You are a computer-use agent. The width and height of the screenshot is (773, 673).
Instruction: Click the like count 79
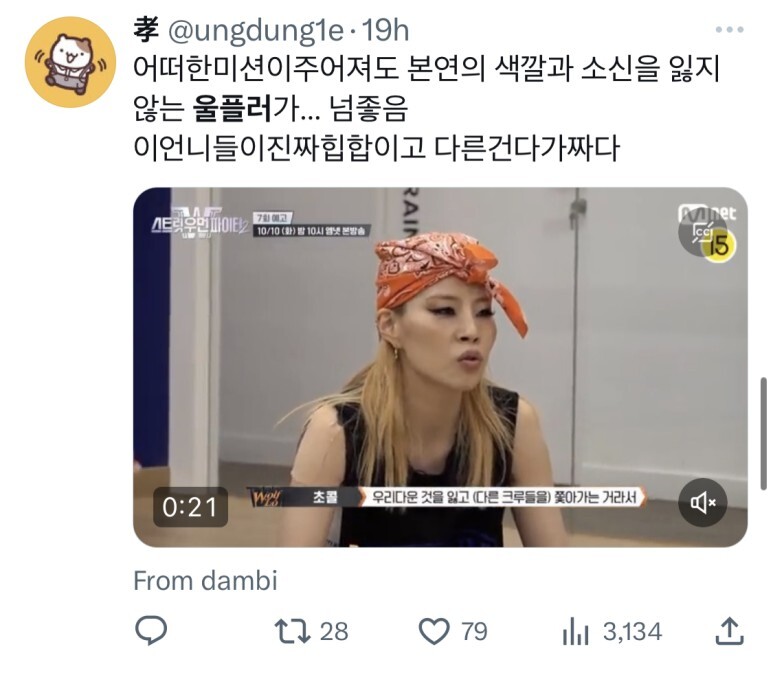pos(474,632)
